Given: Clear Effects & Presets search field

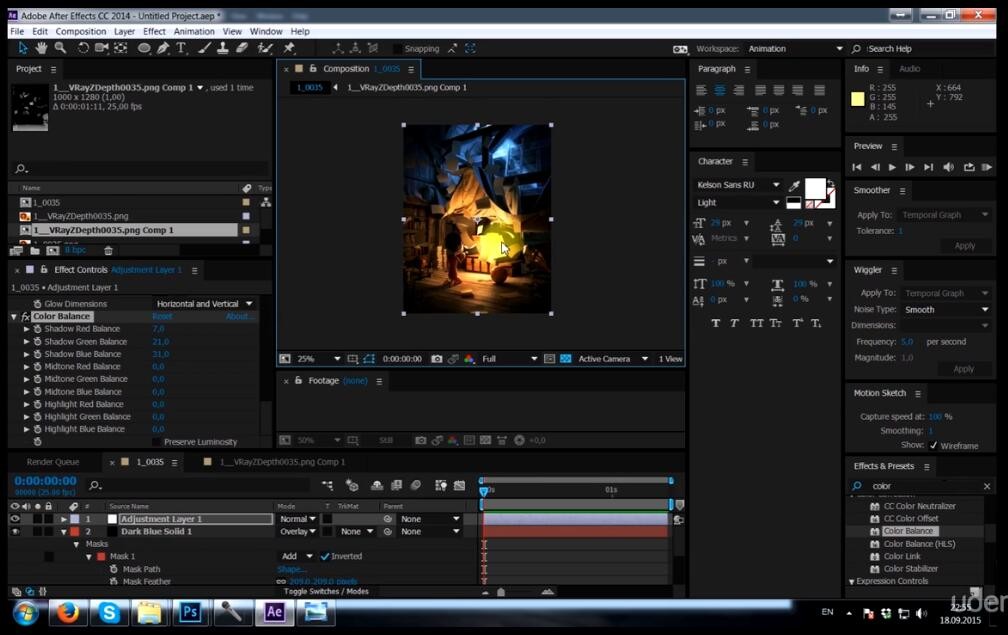Looking at the screenshot, I should [x=987, y=487].
